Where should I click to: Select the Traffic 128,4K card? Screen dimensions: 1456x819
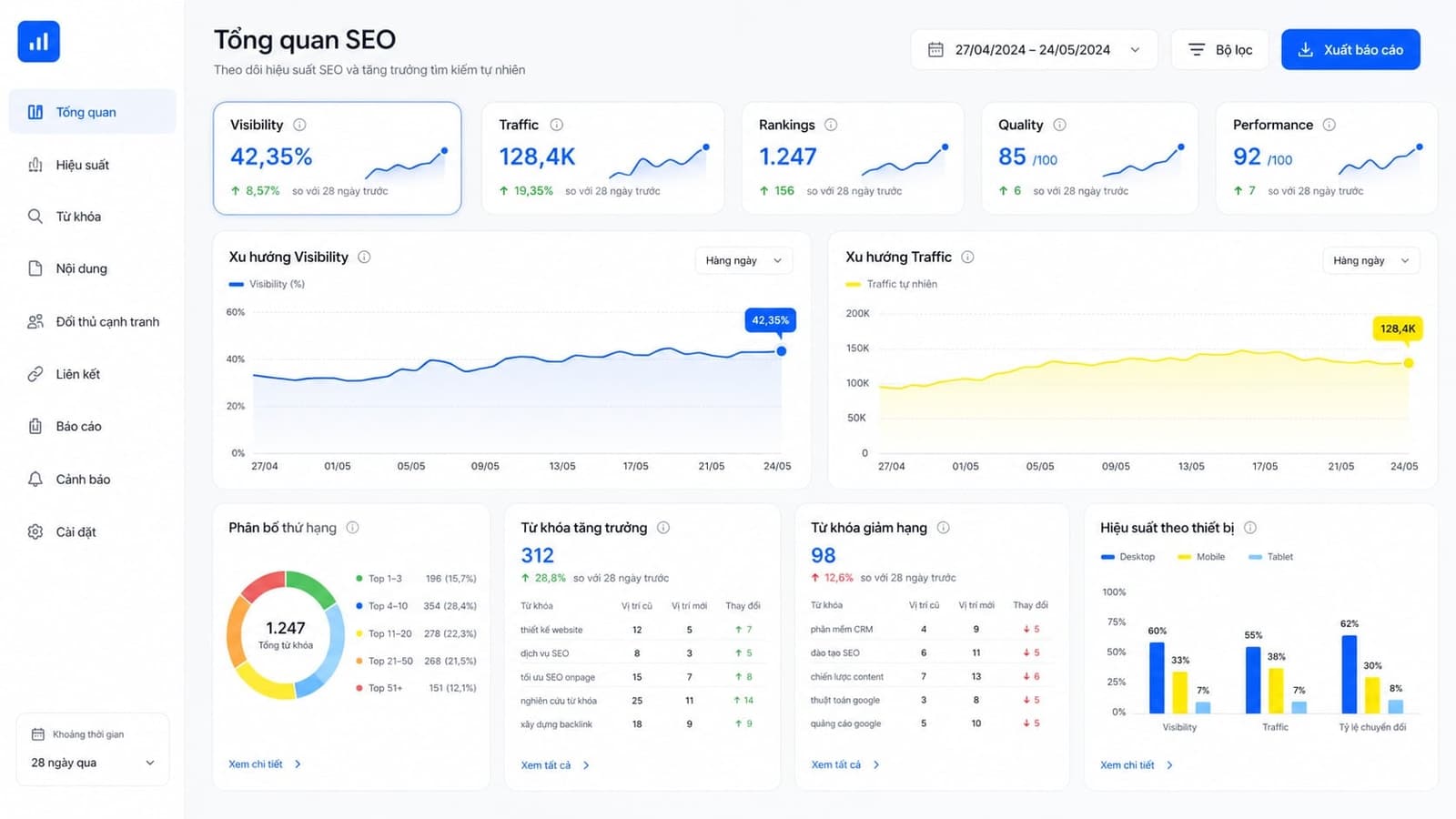pyautogui.click(x=602, y=158)
